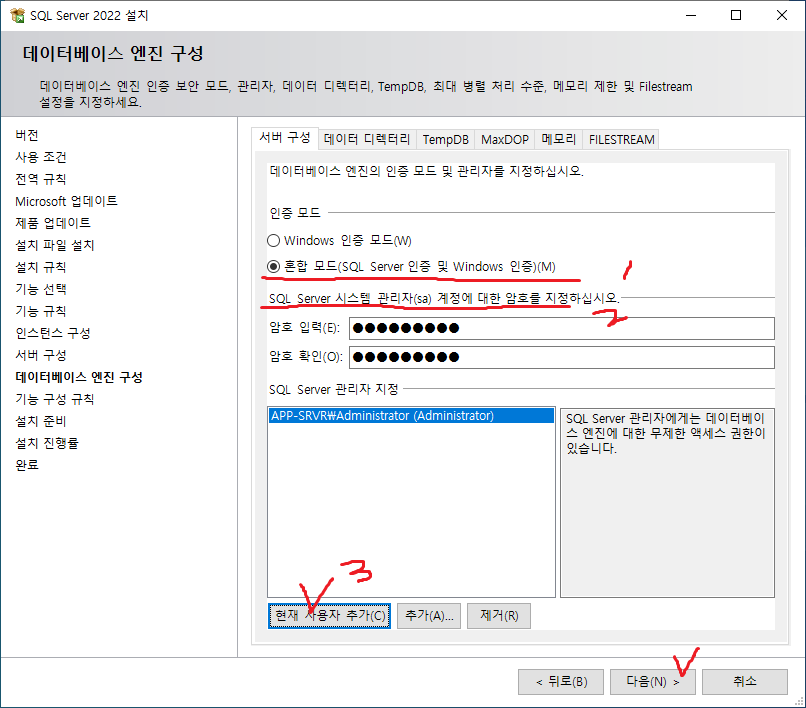
Task: Open the TempDB tab
Action: pyautogui.click(x=446, y=139)
